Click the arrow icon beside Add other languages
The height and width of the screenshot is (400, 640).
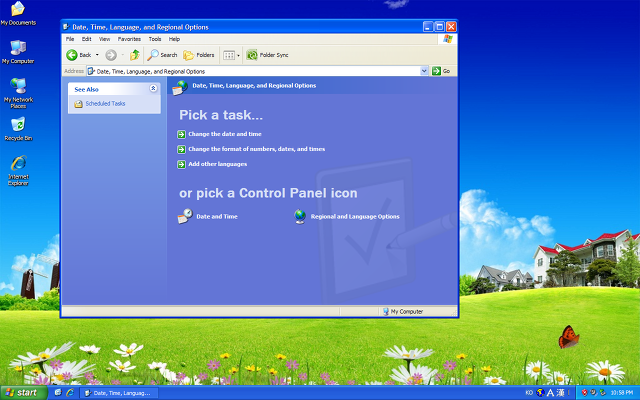point(182,164)
